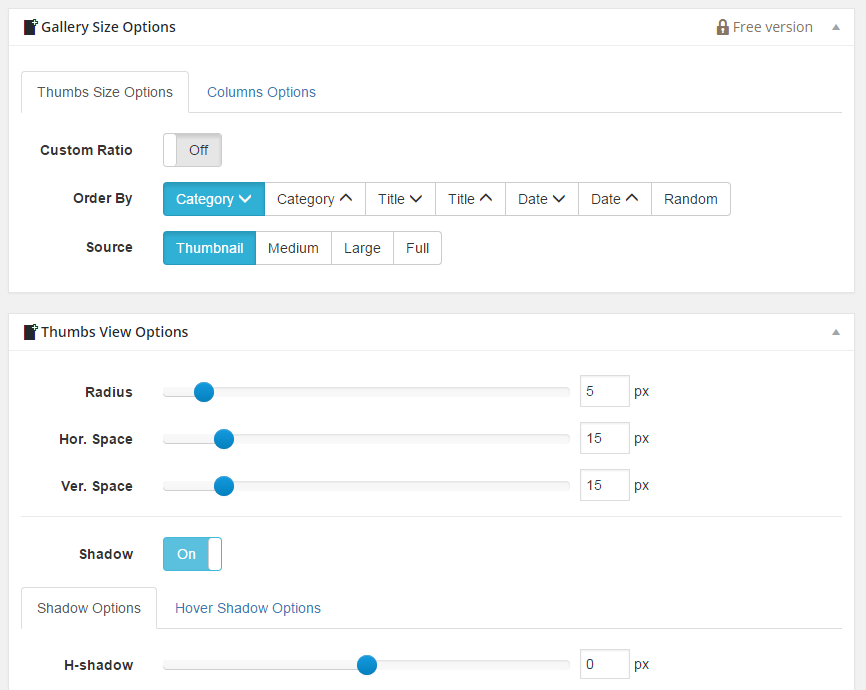Choose Medium as image source

coord(293,248)
